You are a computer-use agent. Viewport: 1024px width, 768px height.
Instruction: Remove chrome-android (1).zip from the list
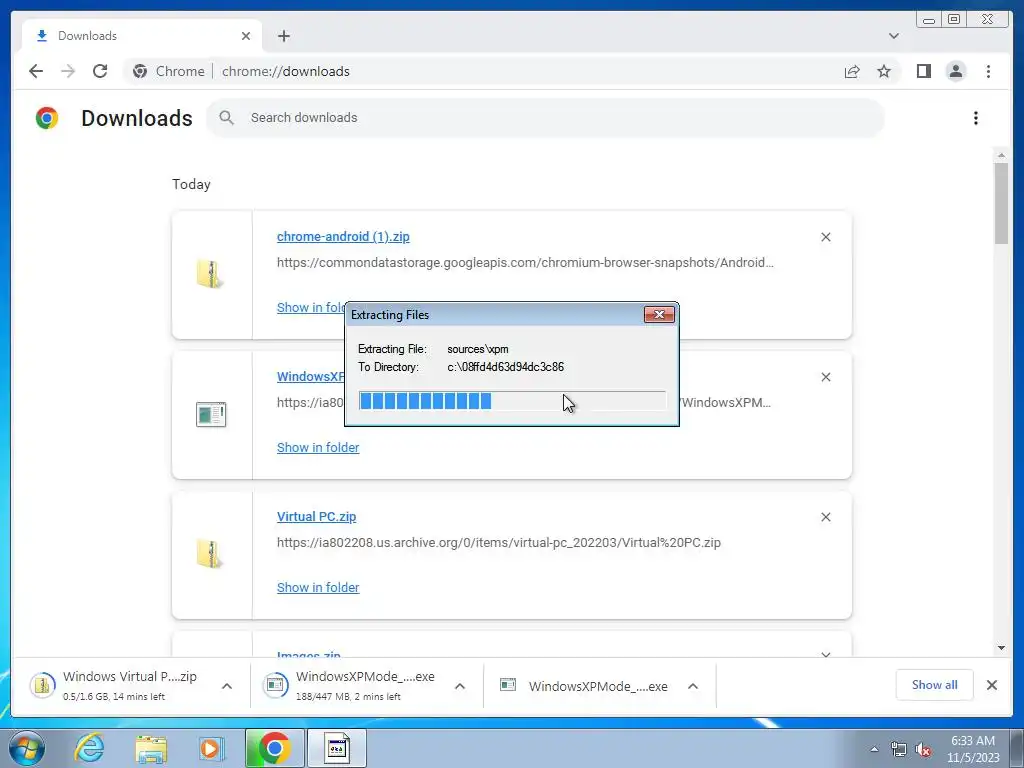pos(825,237)
